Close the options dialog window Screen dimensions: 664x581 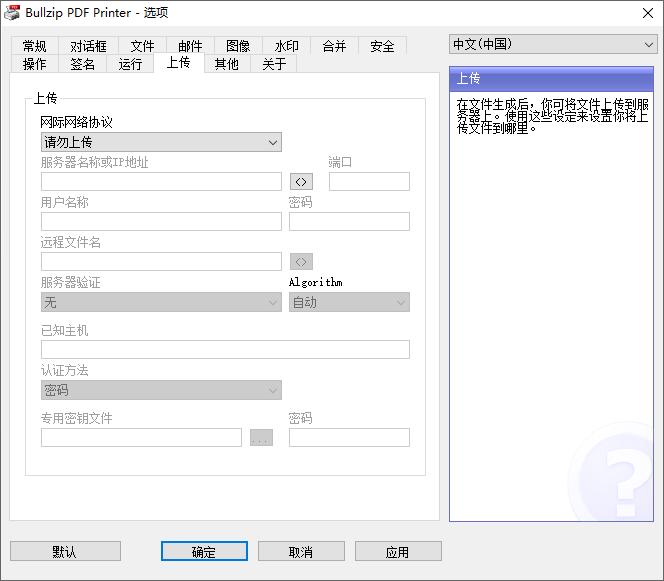pos(647,13)
